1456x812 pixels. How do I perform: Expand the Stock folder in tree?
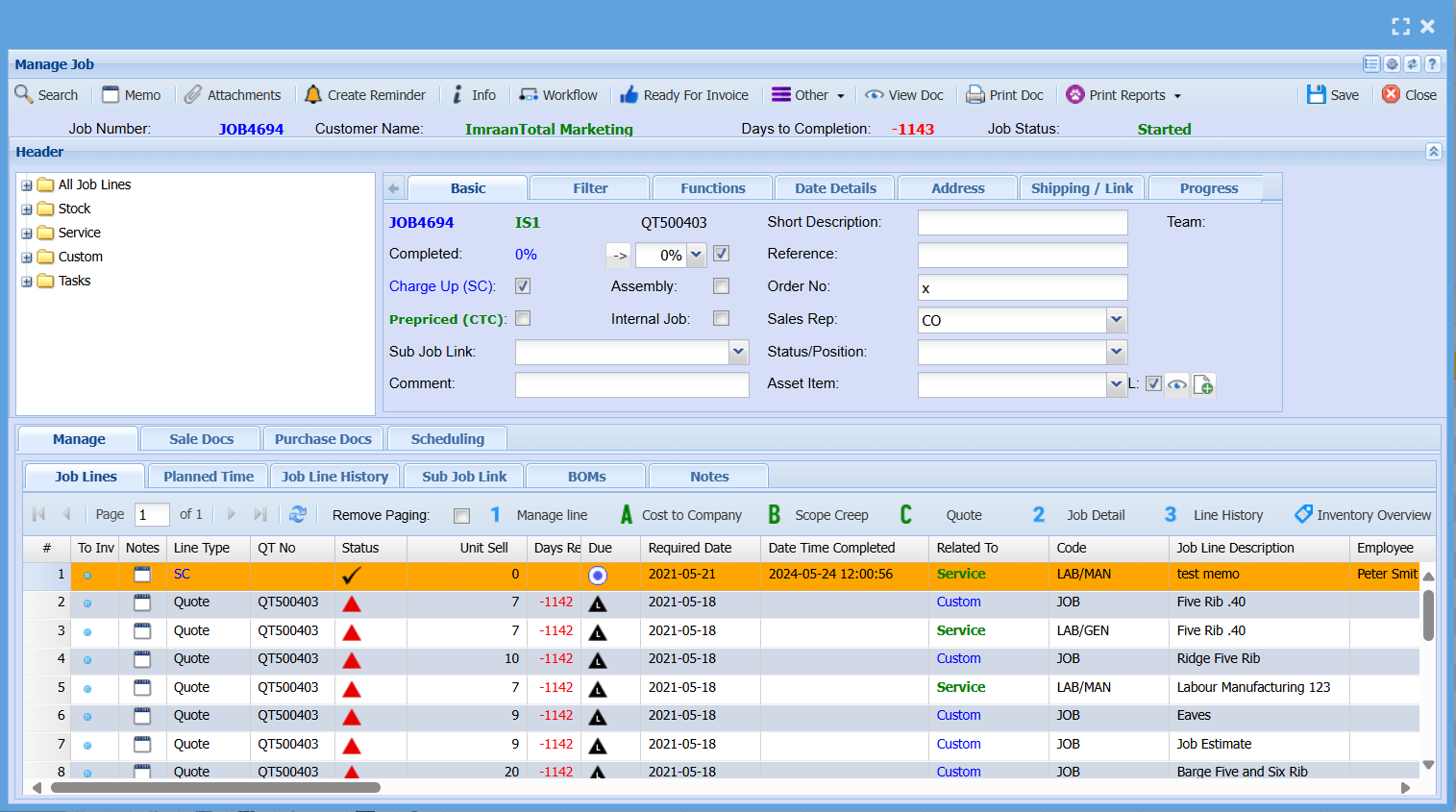[27, 209]
